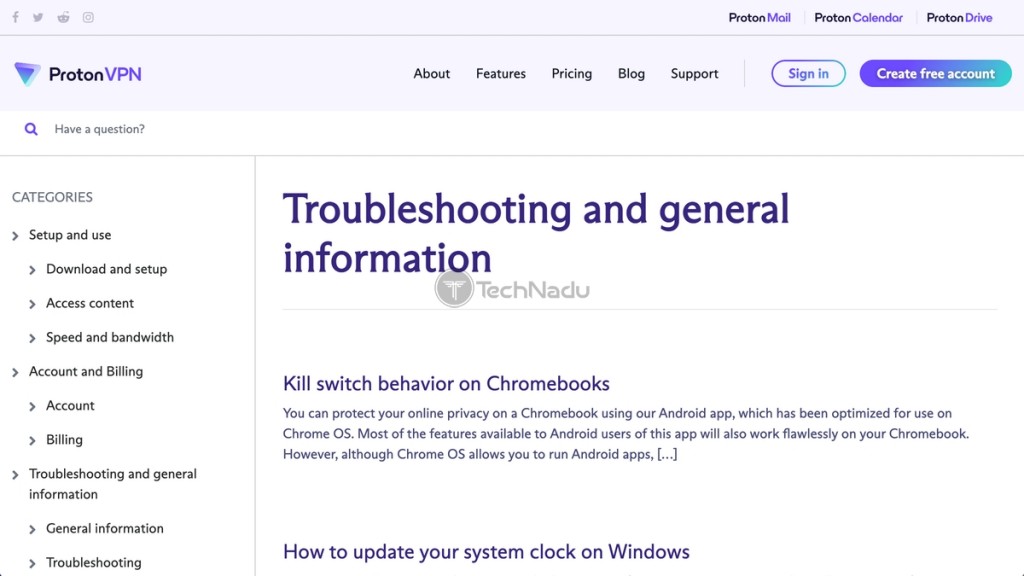The width and height of the screenshot is (1024, 576).
Task: Open the Features menu item
Action: (501, 74)
